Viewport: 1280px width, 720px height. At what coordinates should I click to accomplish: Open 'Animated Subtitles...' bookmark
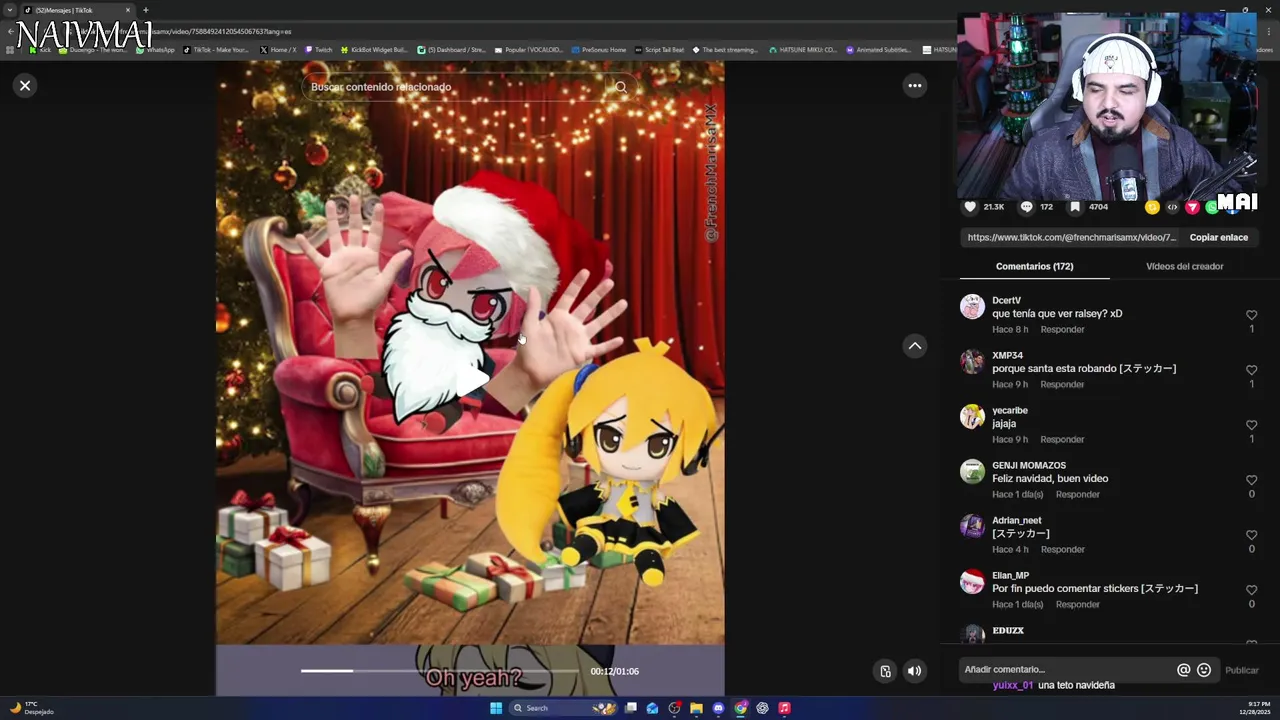878,49
